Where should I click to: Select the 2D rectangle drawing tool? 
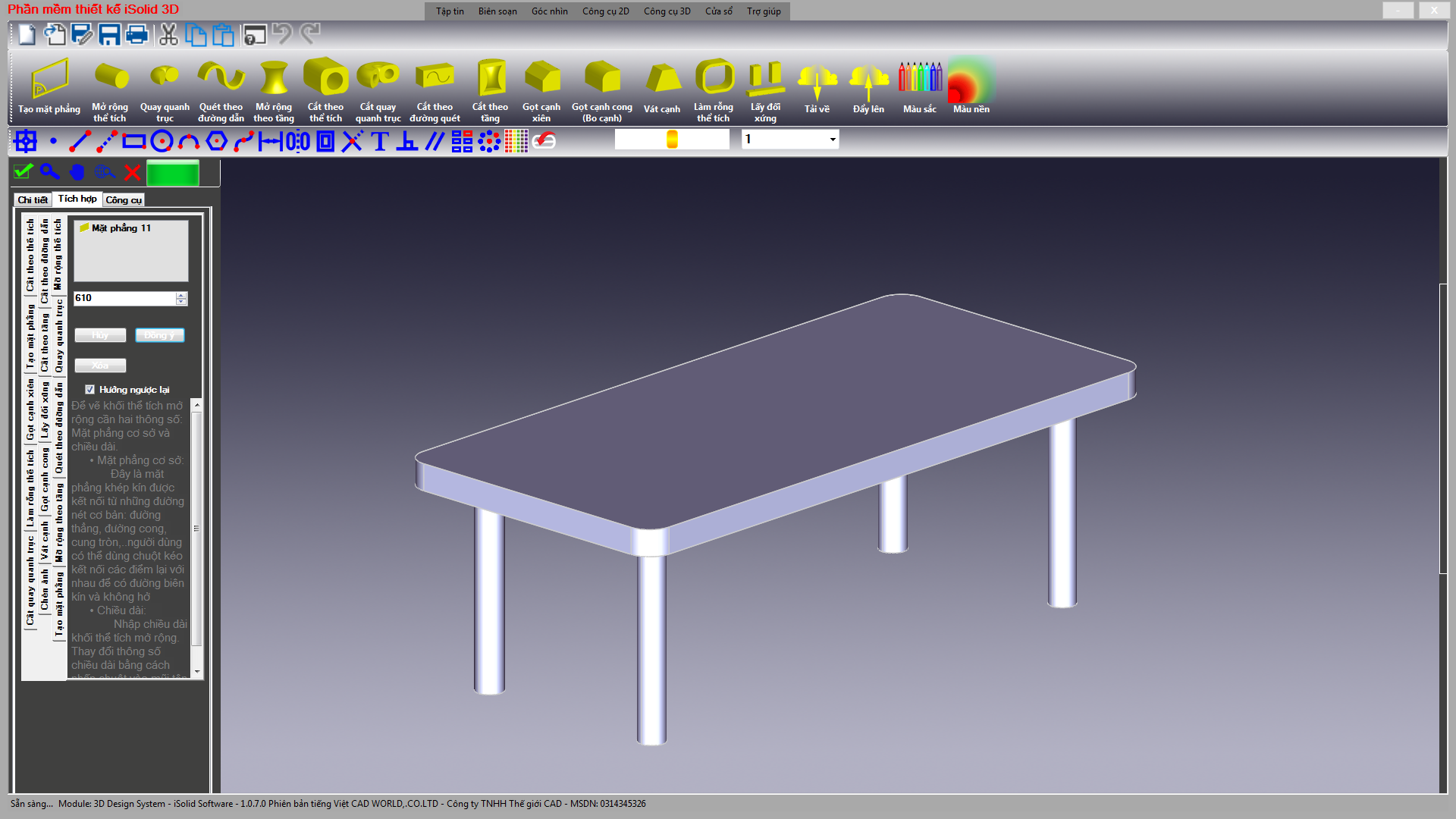[x=134, y=141]
